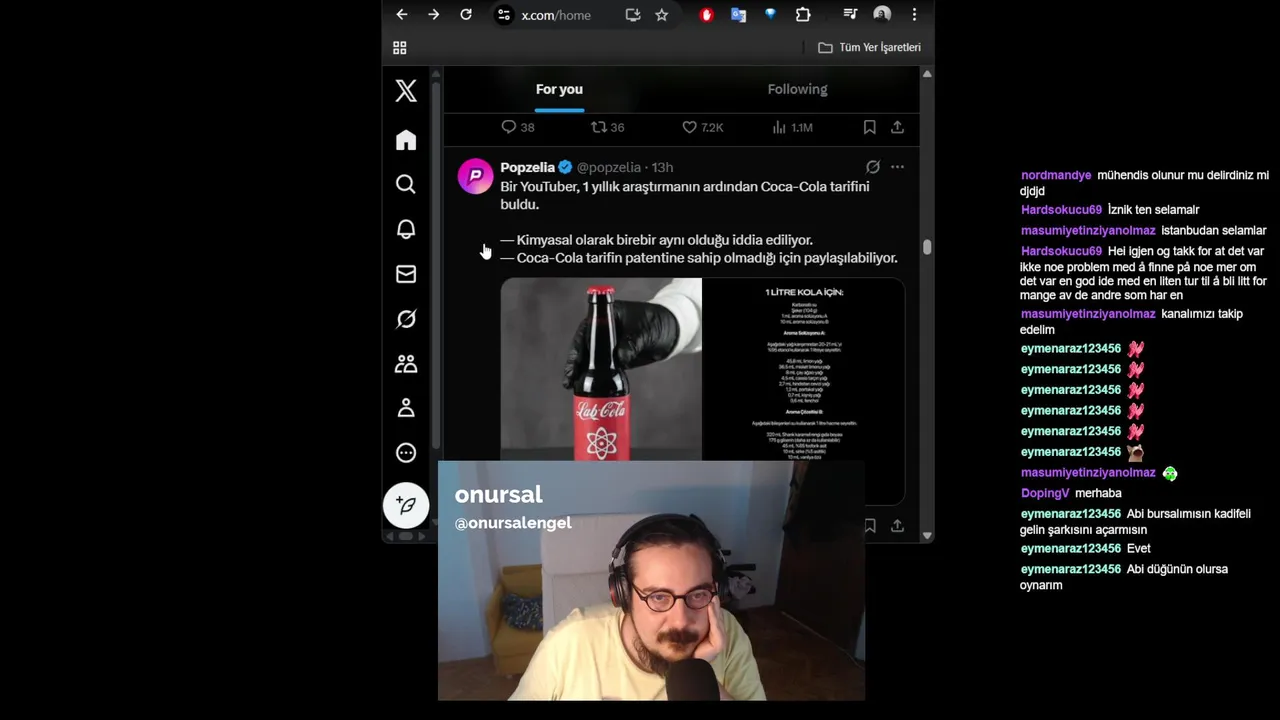Open the blue diamond extension icon
The width and height of the screenshot is (1280, 720).
(770, 15)
